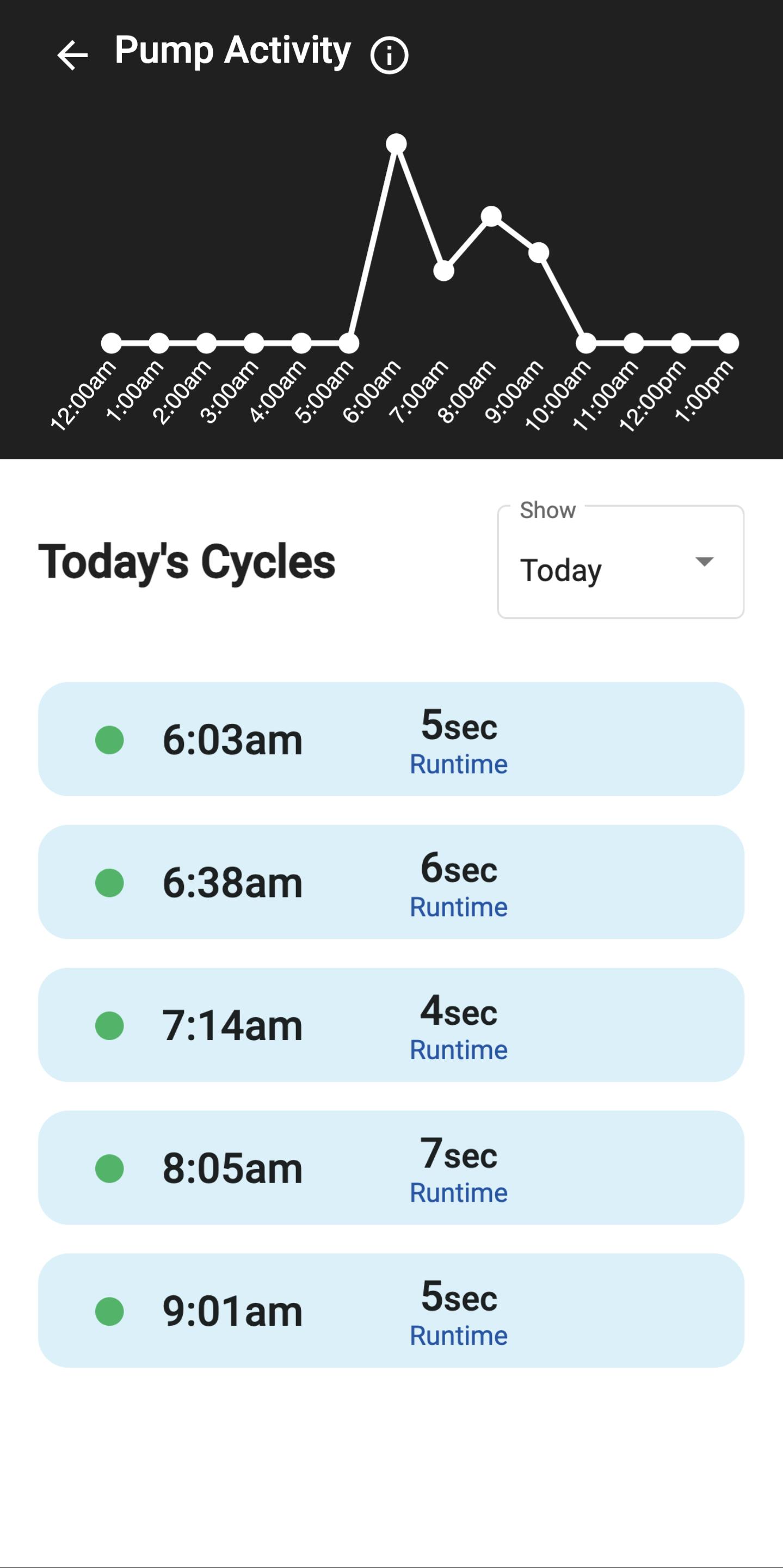Select the 9:00am chart data point

539,252
